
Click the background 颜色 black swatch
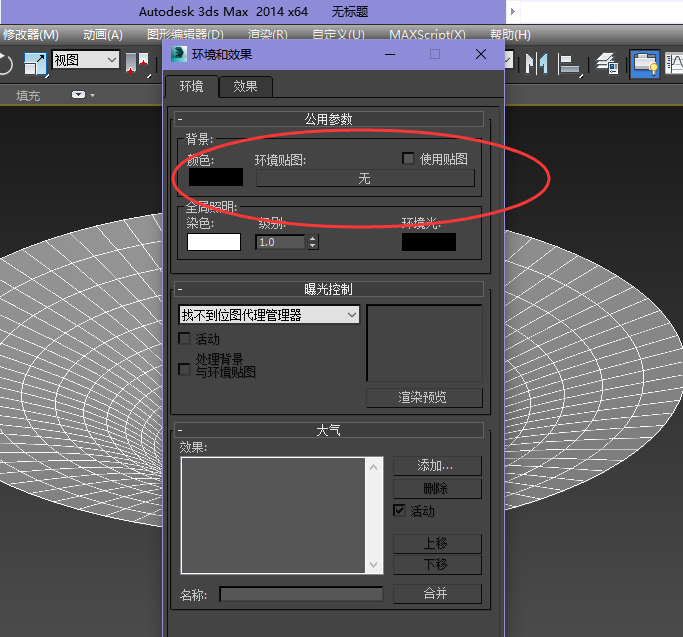(x=216, y=177)
